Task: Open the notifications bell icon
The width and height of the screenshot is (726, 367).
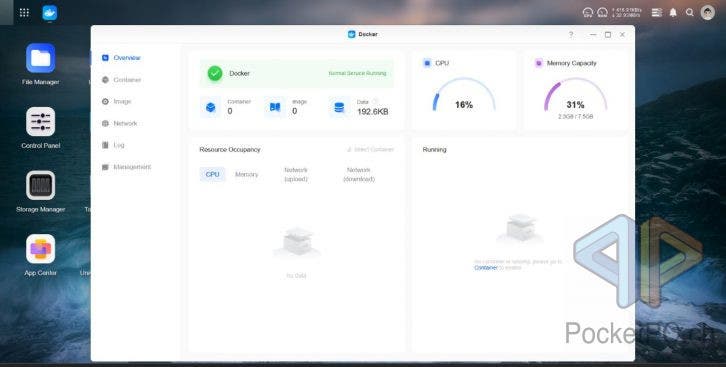Action: [x=673, y=12]
